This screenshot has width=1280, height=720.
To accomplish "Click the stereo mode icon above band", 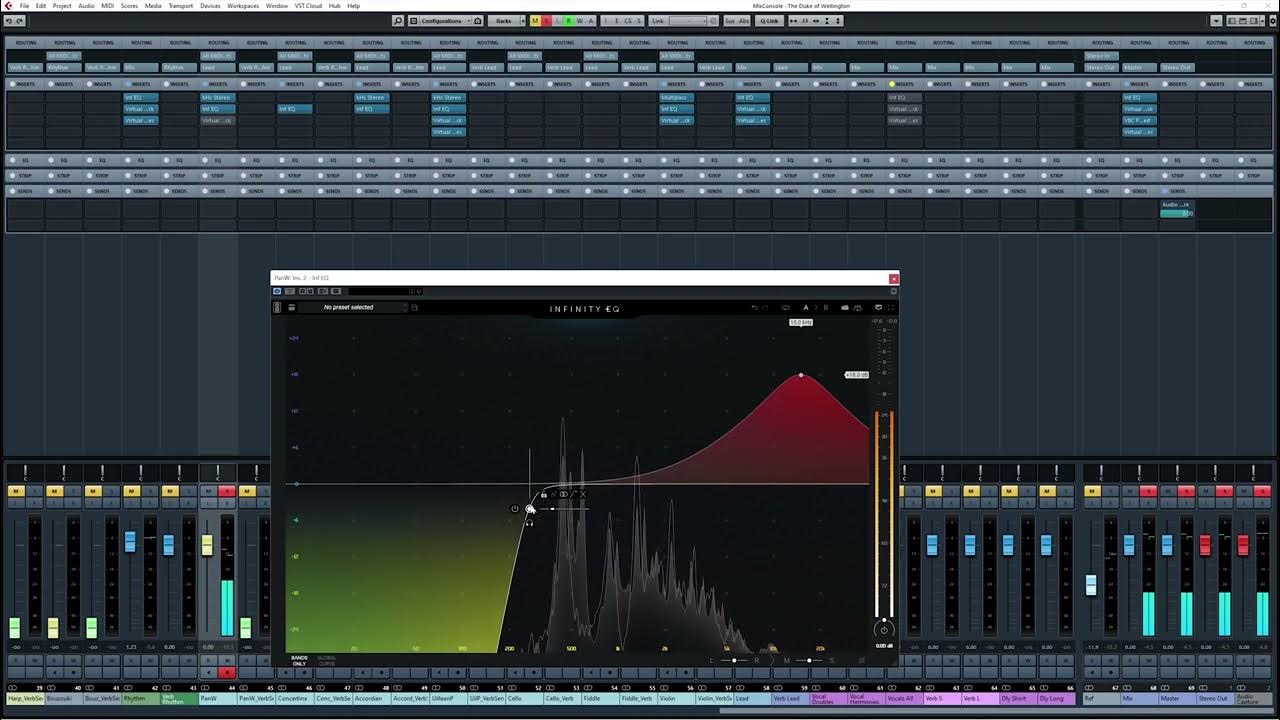I will 563,494.
